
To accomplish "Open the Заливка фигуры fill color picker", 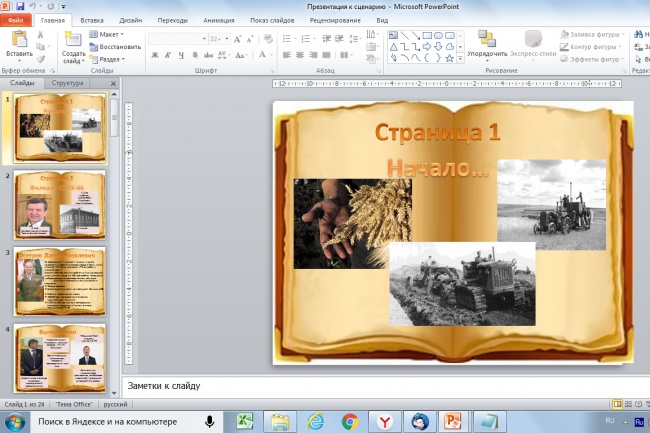I will (x=591, y=34).
